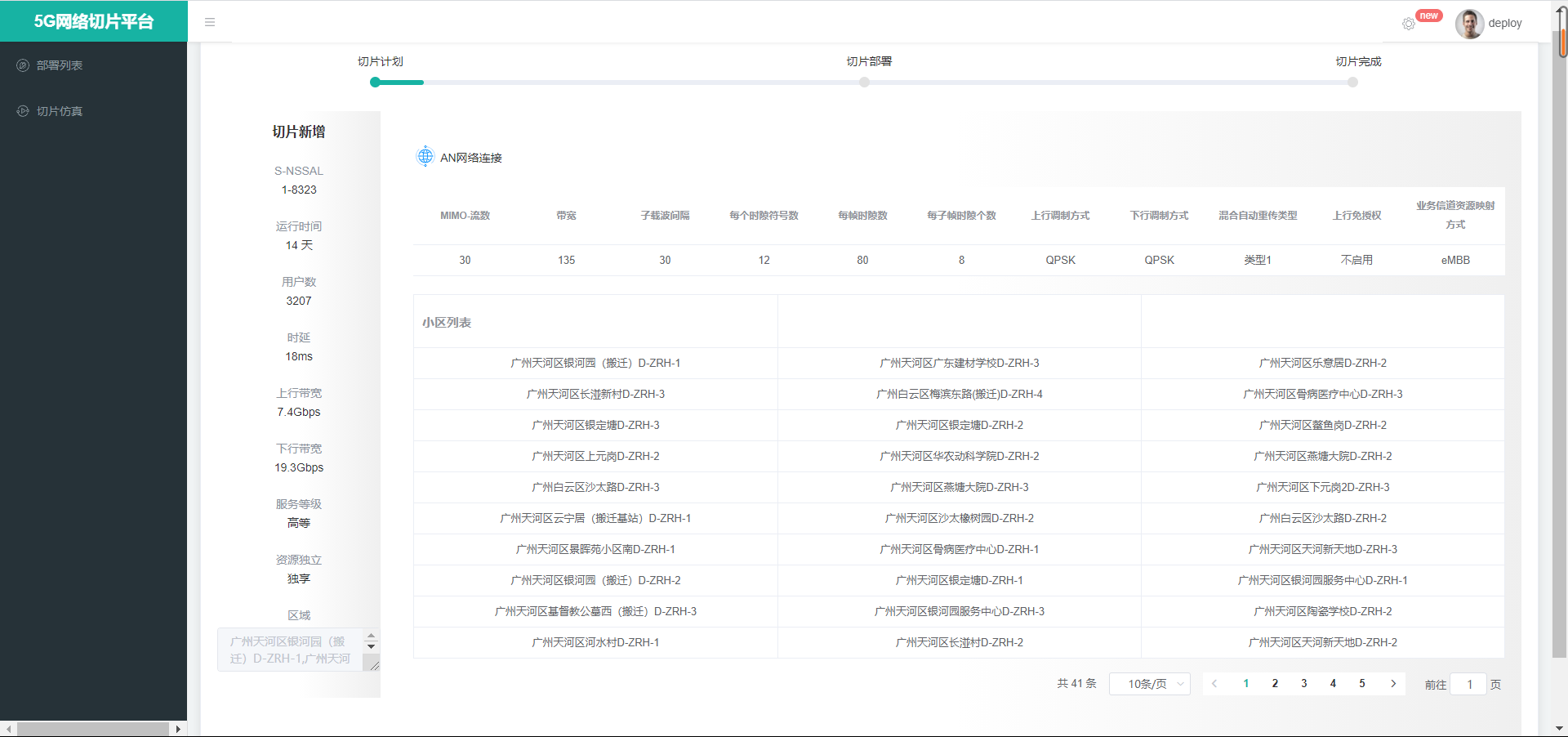Click the 不启用 cell value

point(1356,260)
